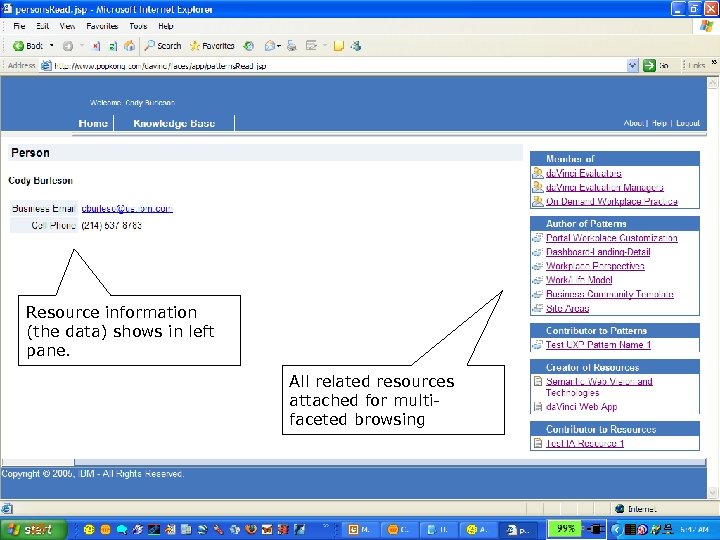Viewport: 720px width, 540px height.
Task: Open the Business Community Template link
Action: pyautogui.click(x=610, y=294)
